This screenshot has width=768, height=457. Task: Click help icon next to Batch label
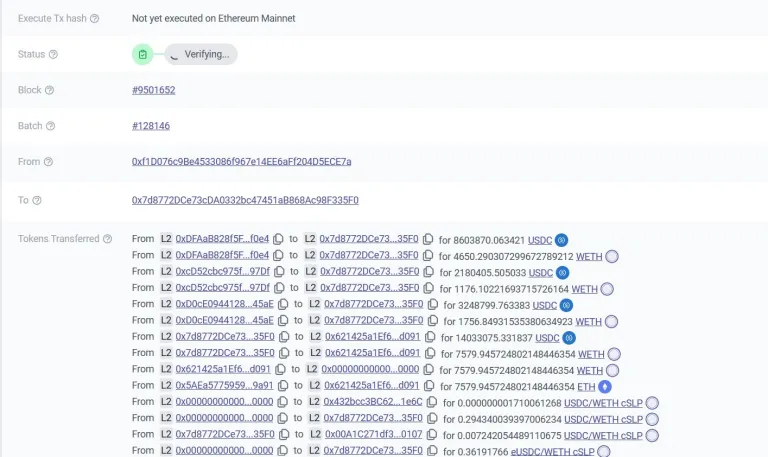pos(50,127)
